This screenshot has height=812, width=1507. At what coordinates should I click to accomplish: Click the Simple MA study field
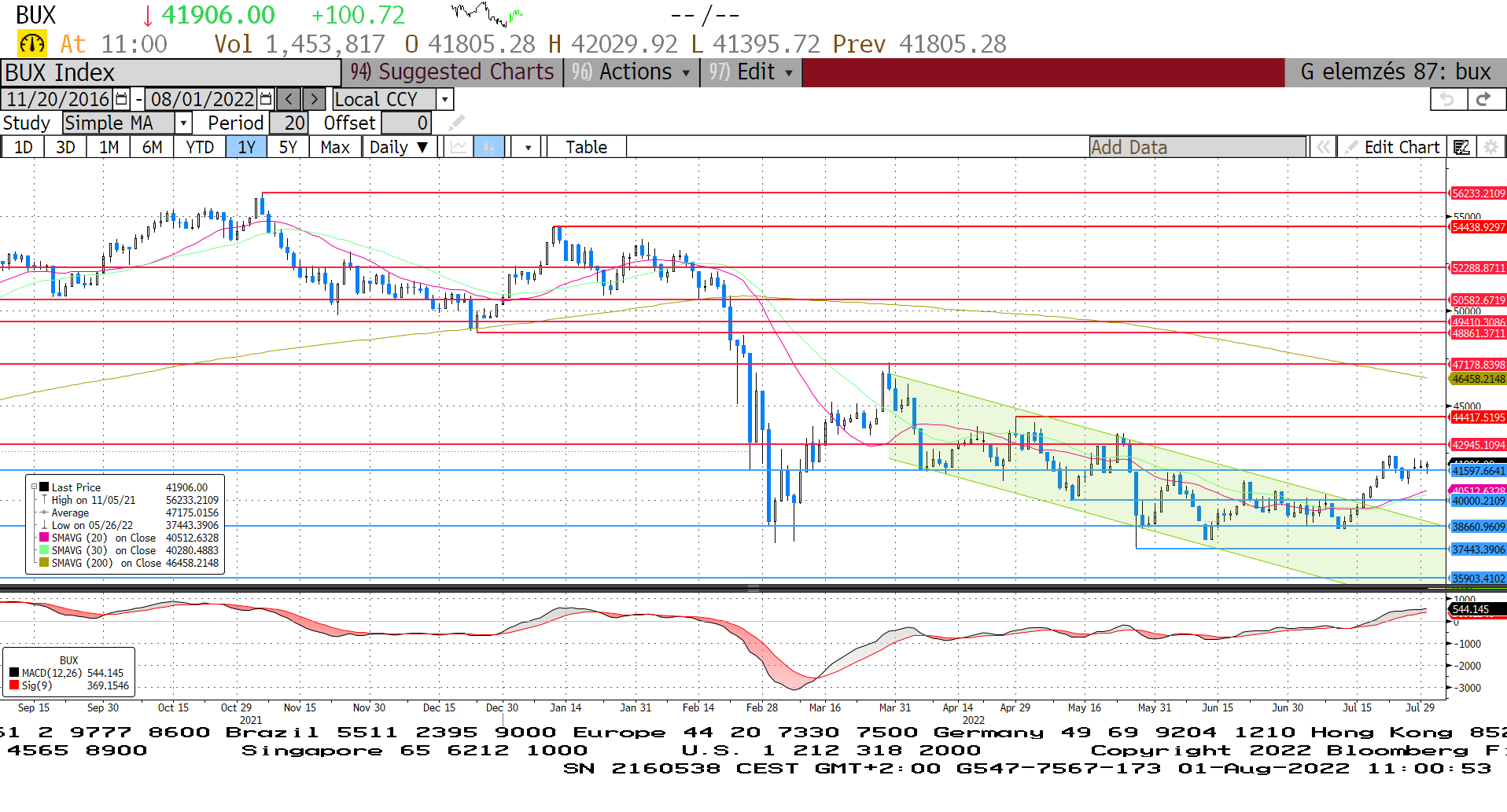(119, 123)
